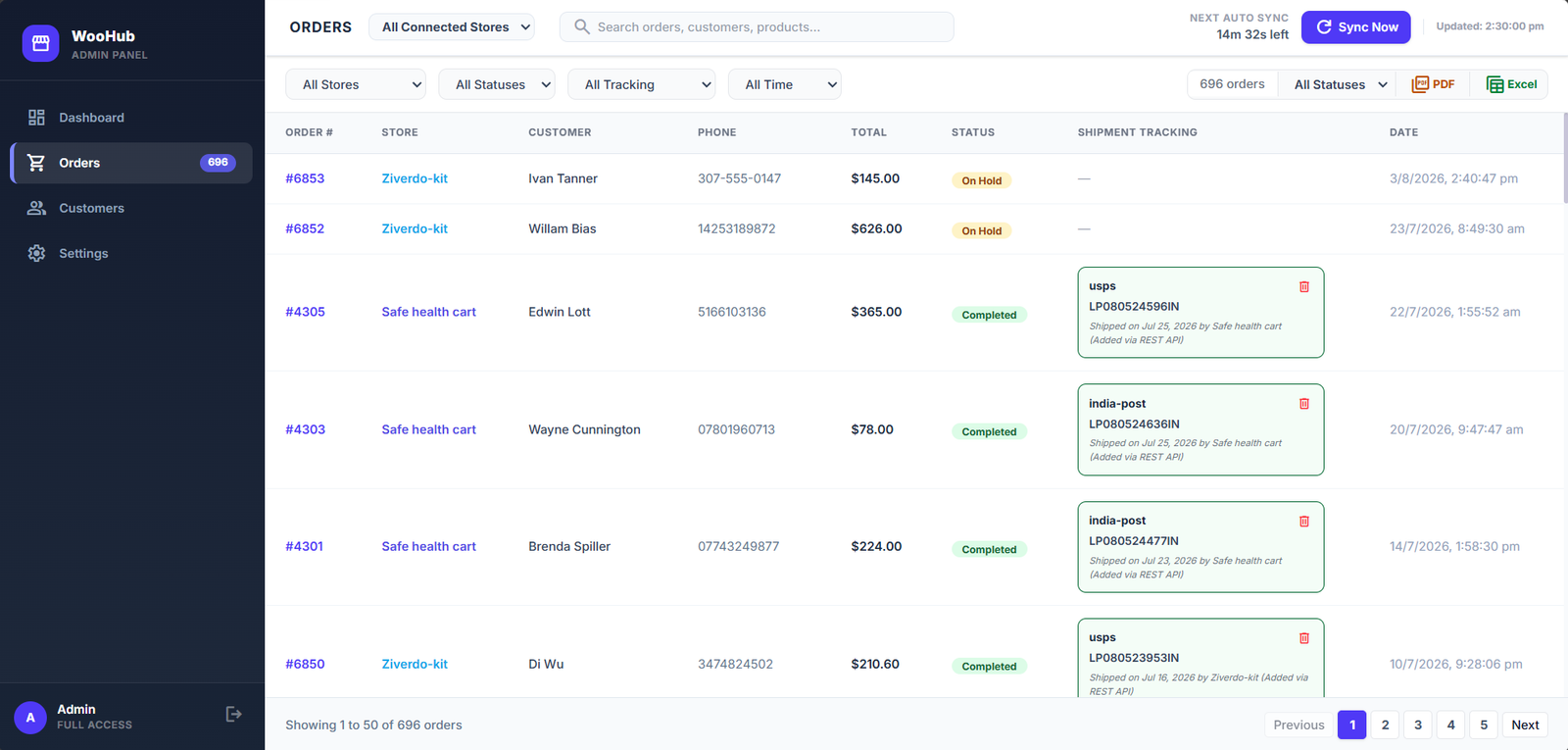Delete tracking LP080524596IN with trash icon

pyautogui.click(x=1304, y=286)
